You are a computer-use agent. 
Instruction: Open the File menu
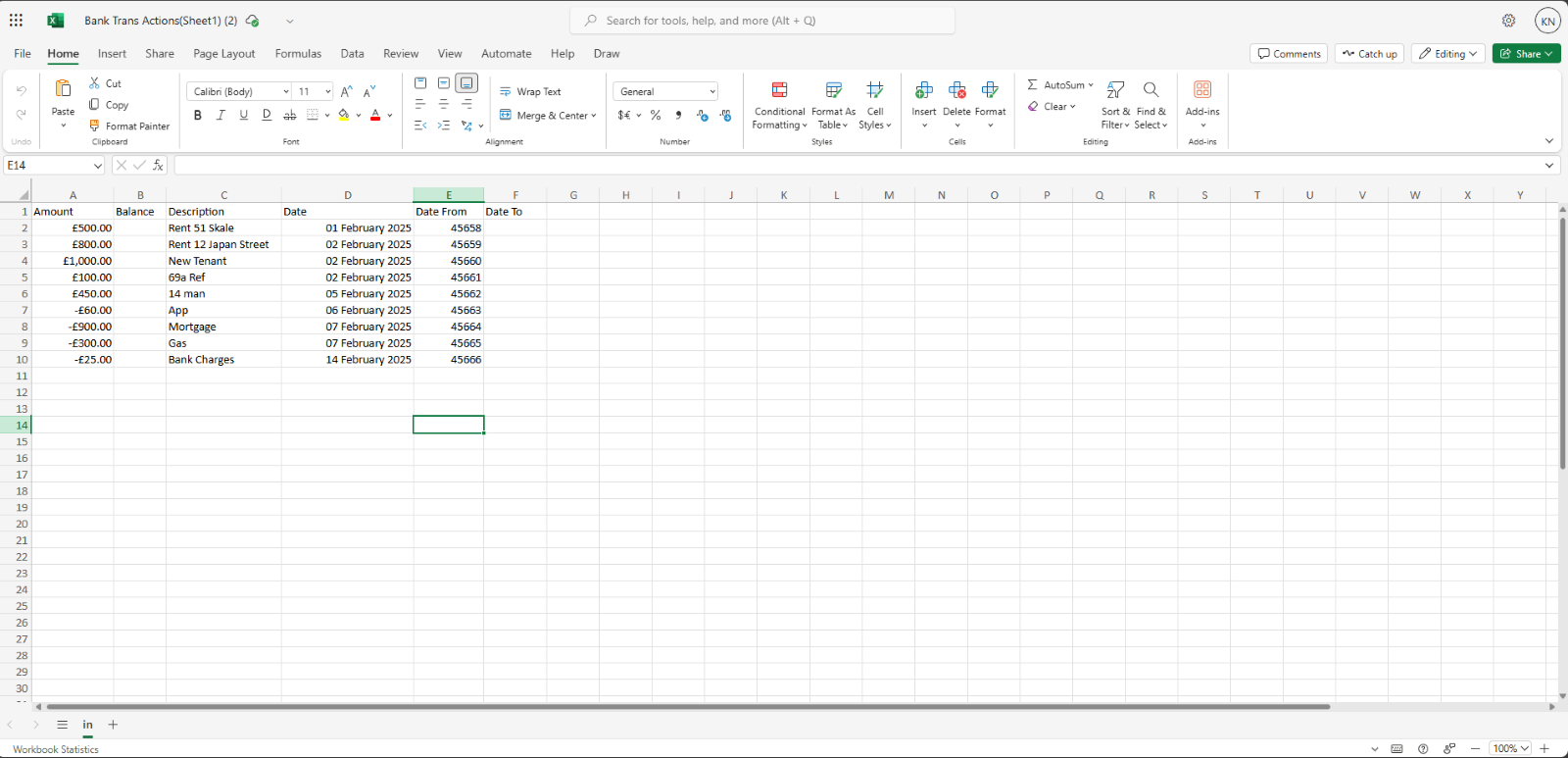pyautogui.click(x=23, y=54)
